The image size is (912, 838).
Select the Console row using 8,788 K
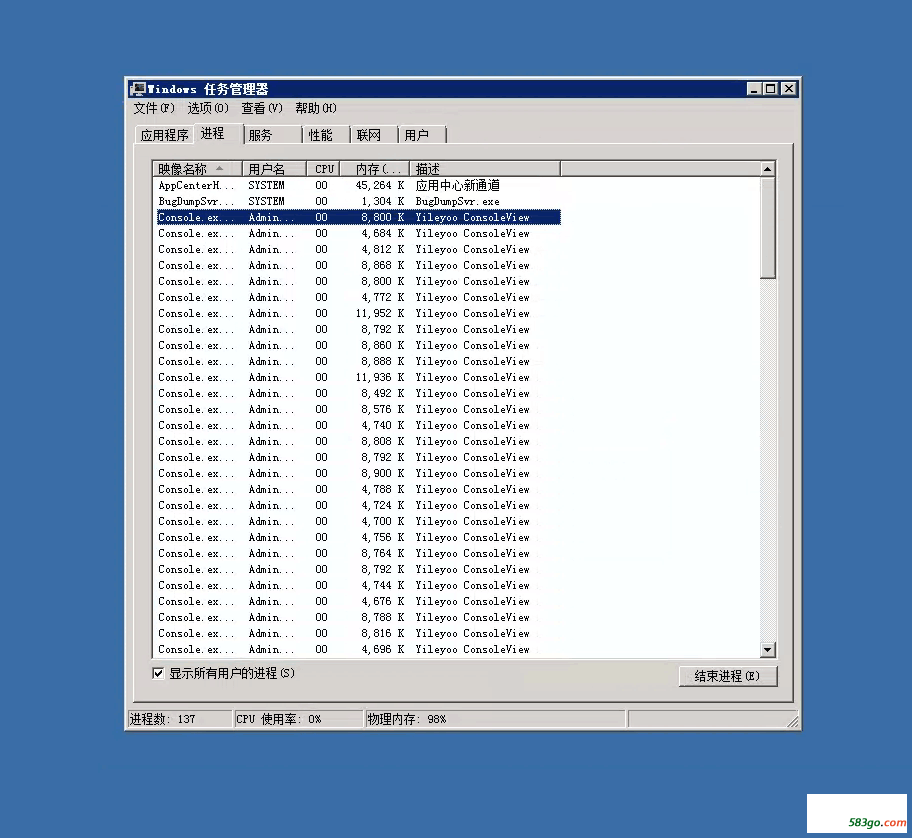[359, 617]
